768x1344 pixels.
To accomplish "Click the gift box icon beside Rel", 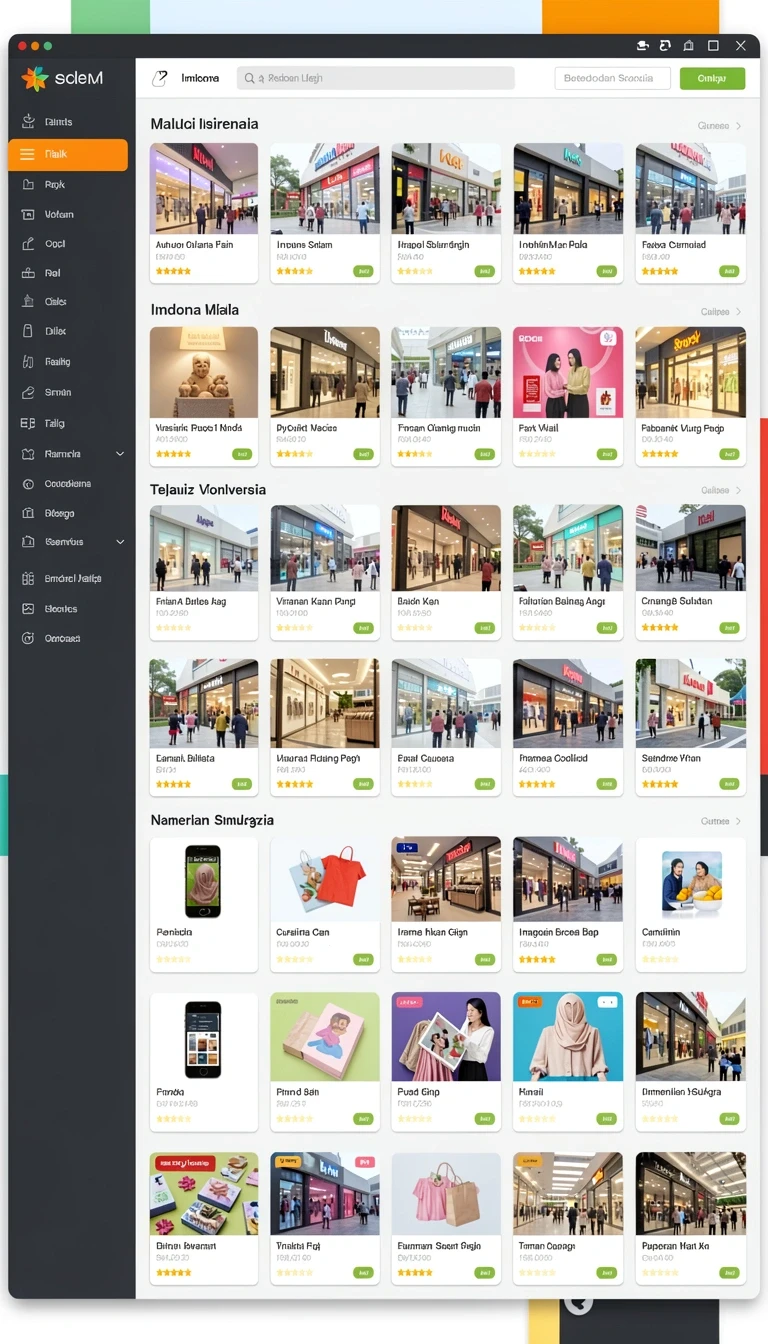I will [28, 272].
